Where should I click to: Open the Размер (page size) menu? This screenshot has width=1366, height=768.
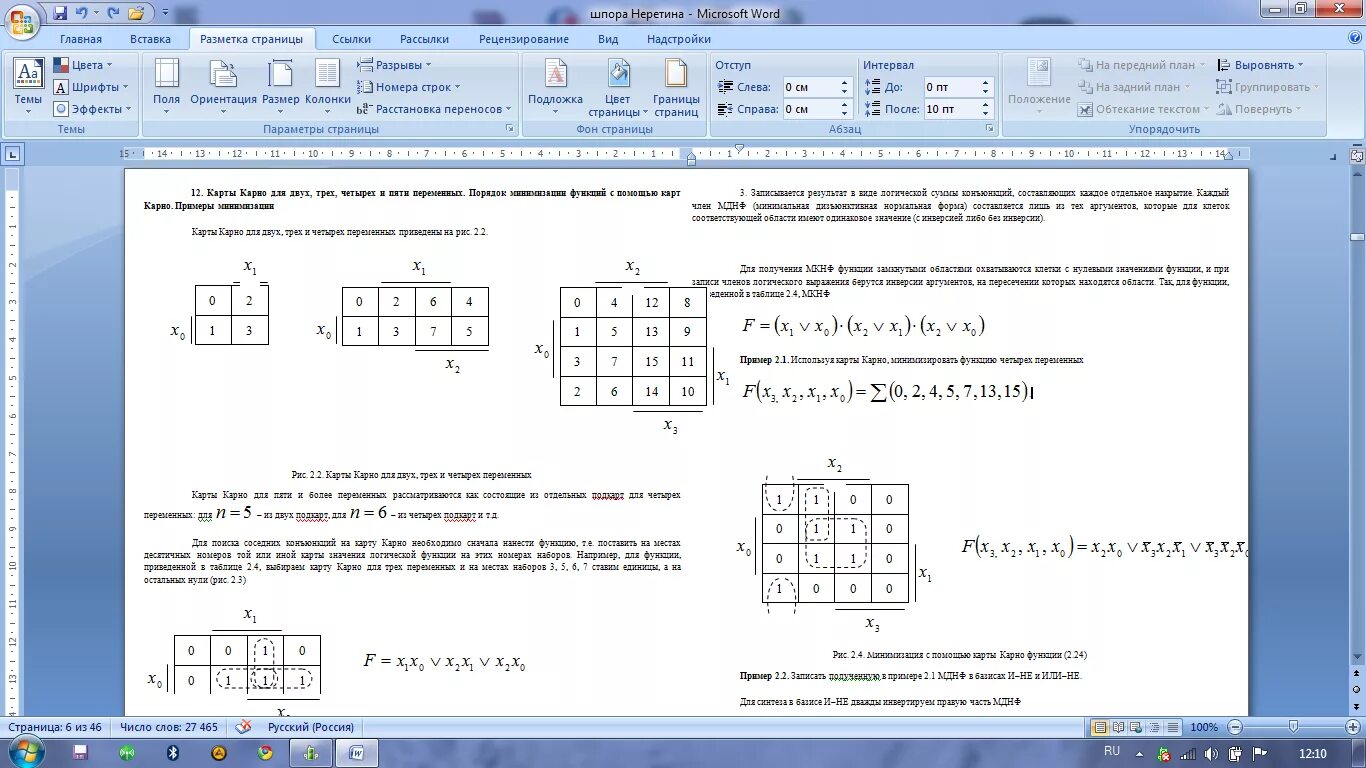(x=281, y=86)
